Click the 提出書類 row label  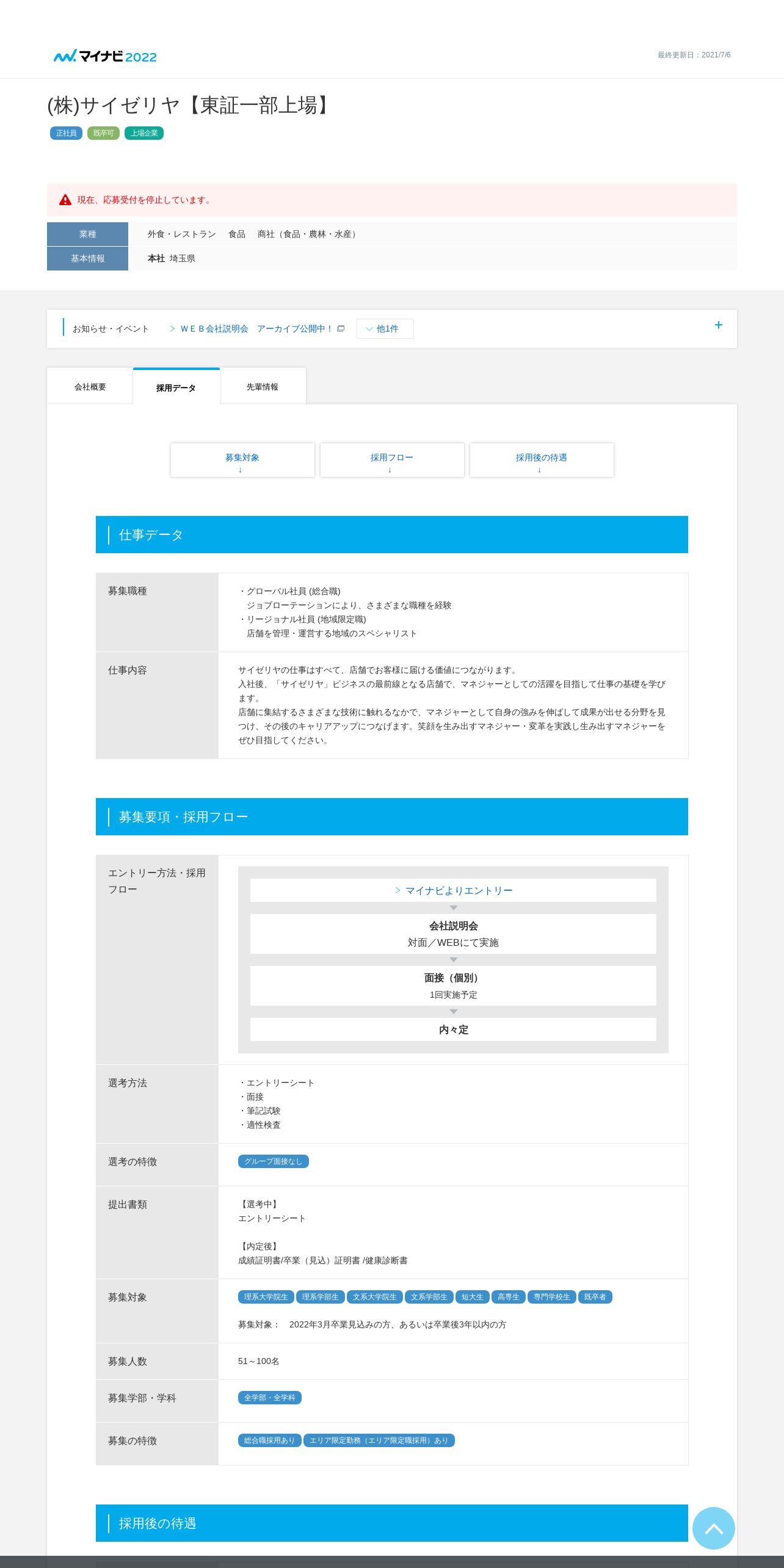(128, 1204)
